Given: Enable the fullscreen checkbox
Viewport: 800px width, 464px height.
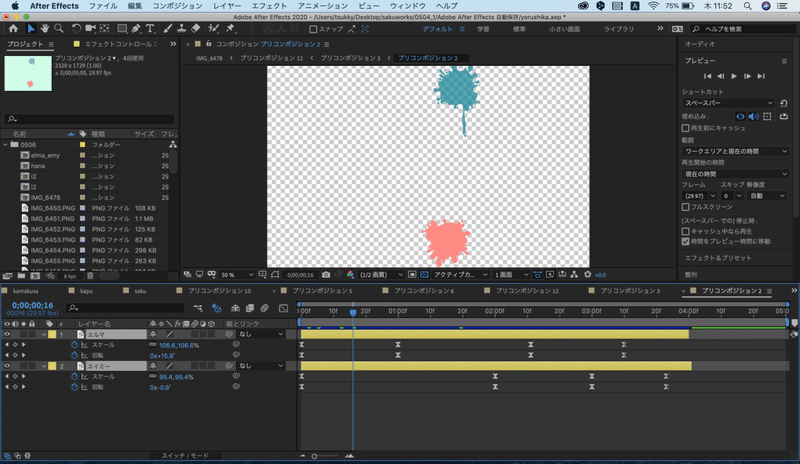Looking at the screenshot, I should pos(686,207).
